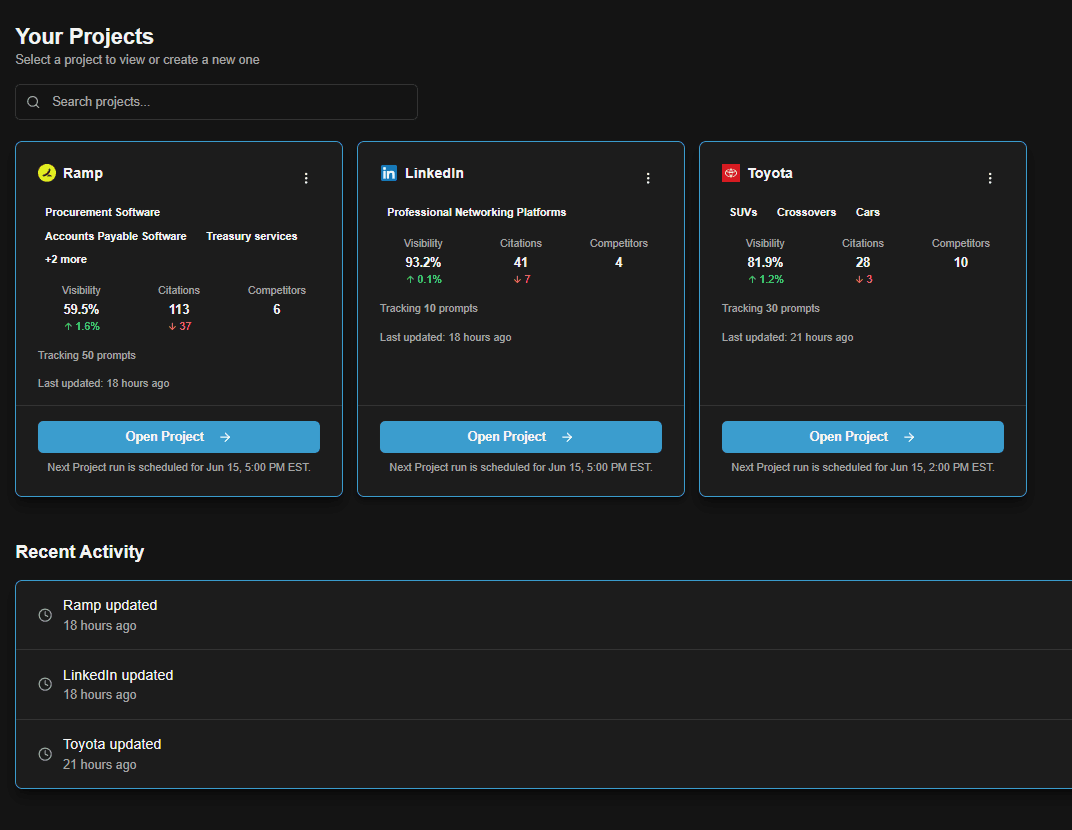Open the Ramp card three-dot menu
The height and width of the screenshot is (830, 1072).
306,178
